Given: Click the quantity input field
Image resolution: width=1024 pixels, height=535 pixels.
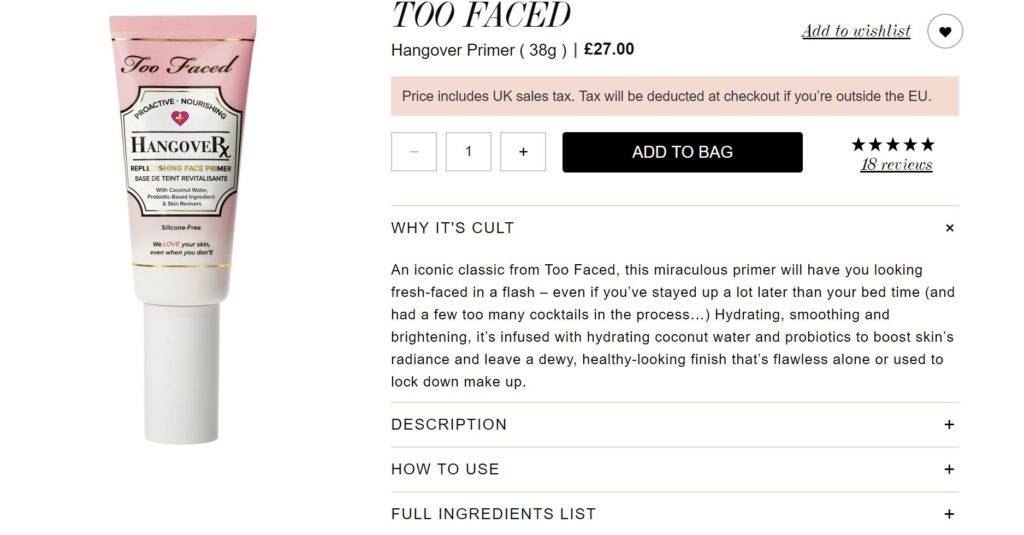Looking at the screenshot, I should pos(468,152).
